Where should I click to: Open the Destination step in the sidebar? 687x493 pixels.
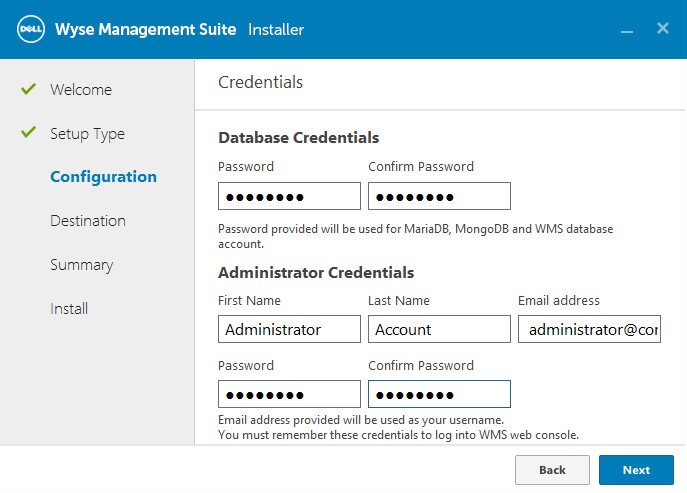coord(88,221)
